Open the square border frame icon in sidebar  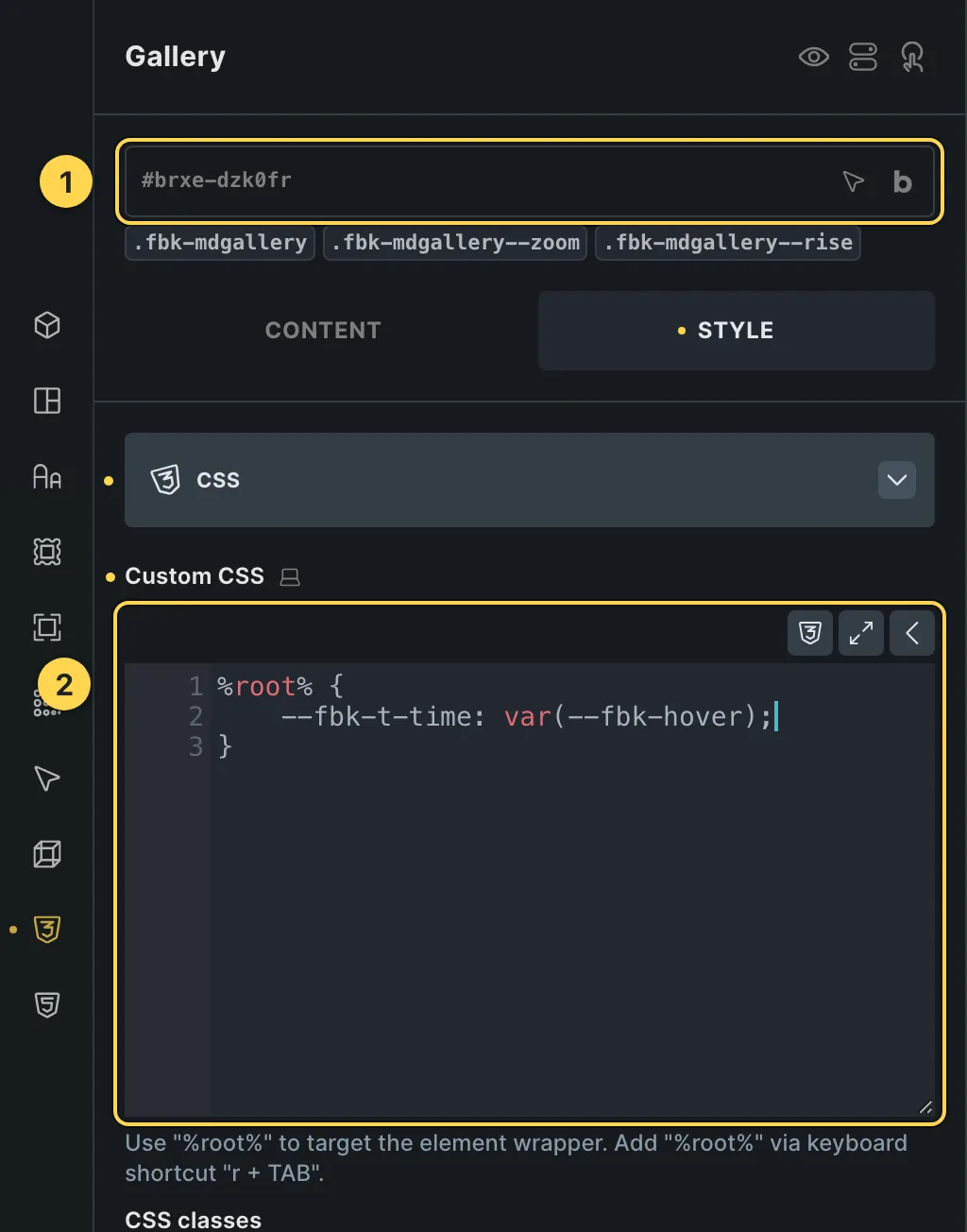[x=47, y=627]
